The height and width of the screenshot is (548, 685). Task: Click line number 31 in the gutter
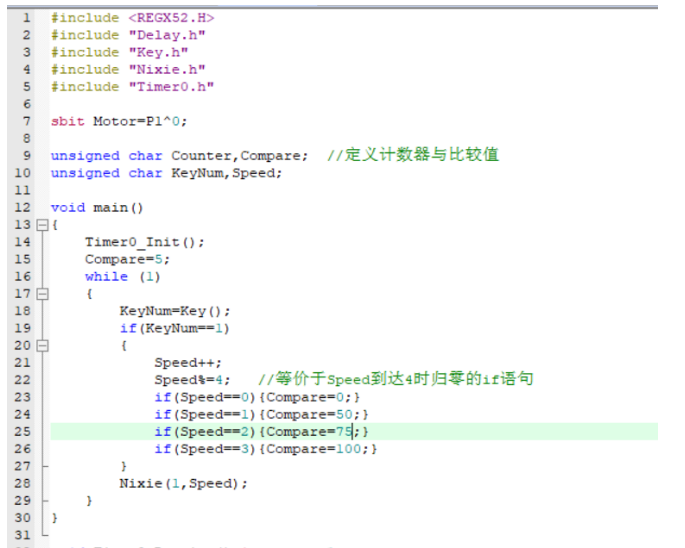pos(22,535)
